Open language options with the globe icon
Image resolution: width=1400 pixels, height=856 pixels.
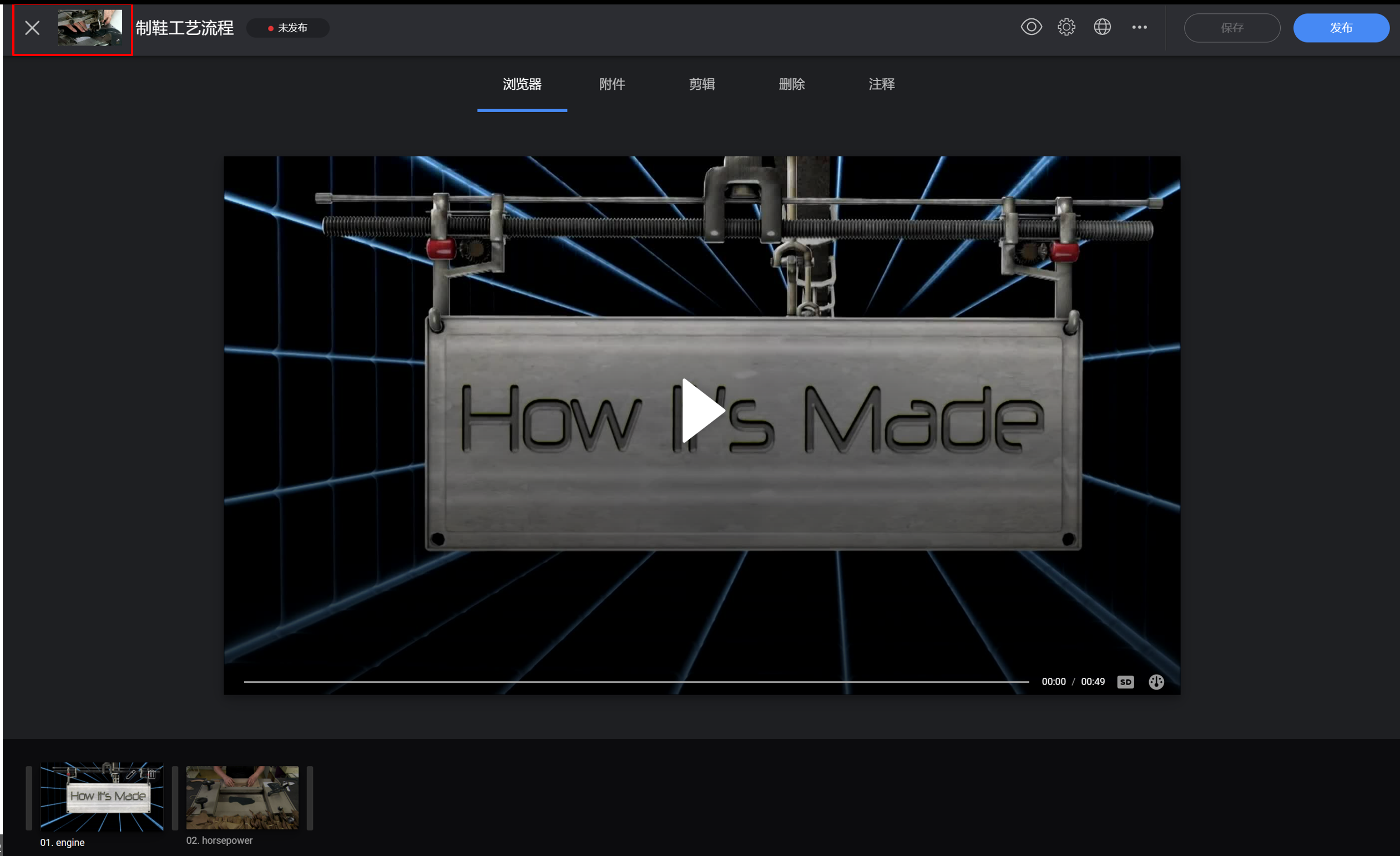point(1101,27)
